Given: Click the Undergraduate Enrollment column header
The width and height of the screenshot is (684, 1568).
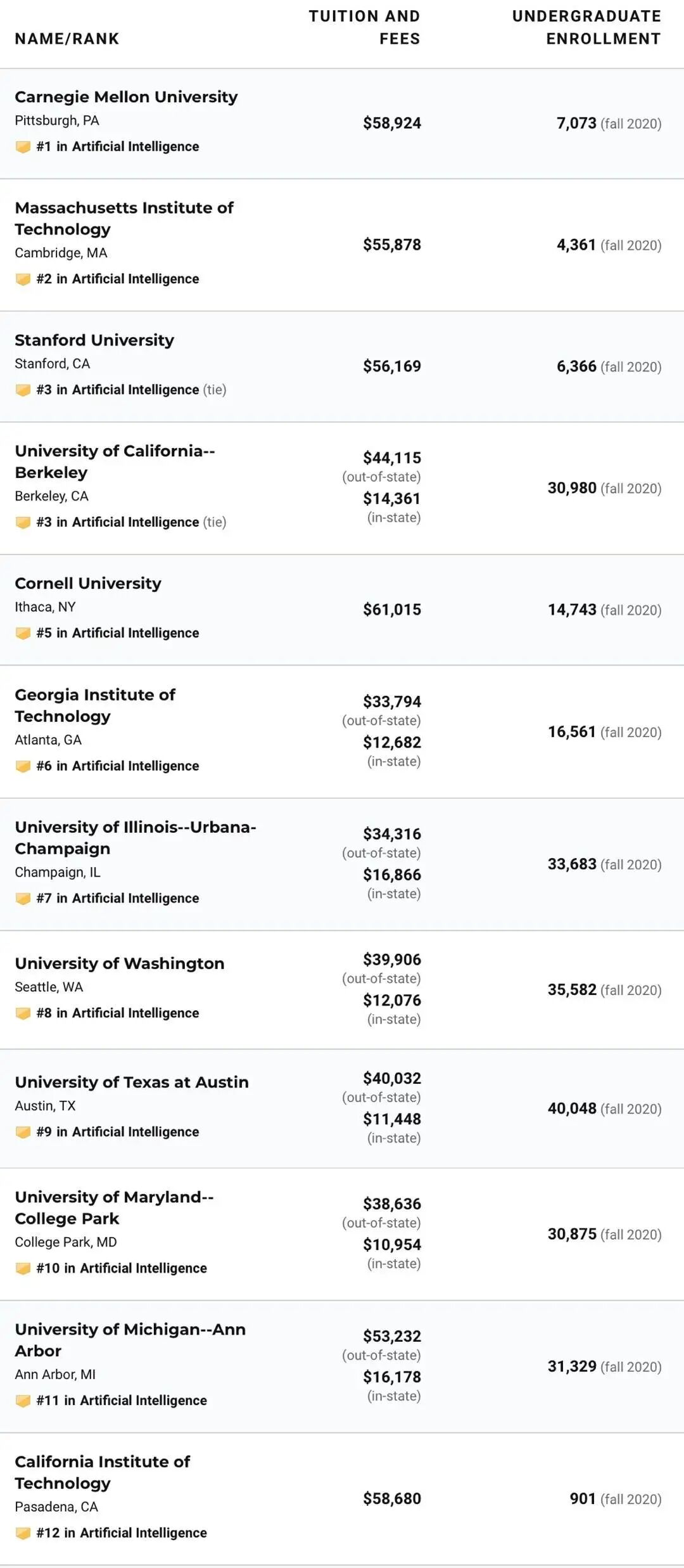Looking at the screenshot, I should point(586,27).
